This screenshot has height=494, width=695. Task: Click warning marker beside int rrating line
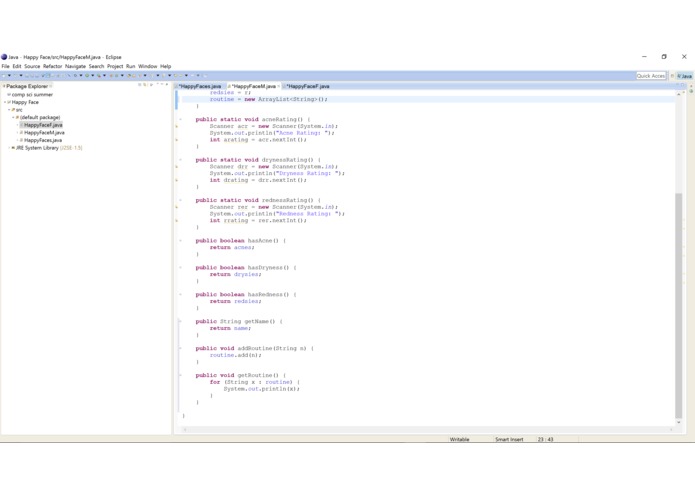[x=177, y=221]
